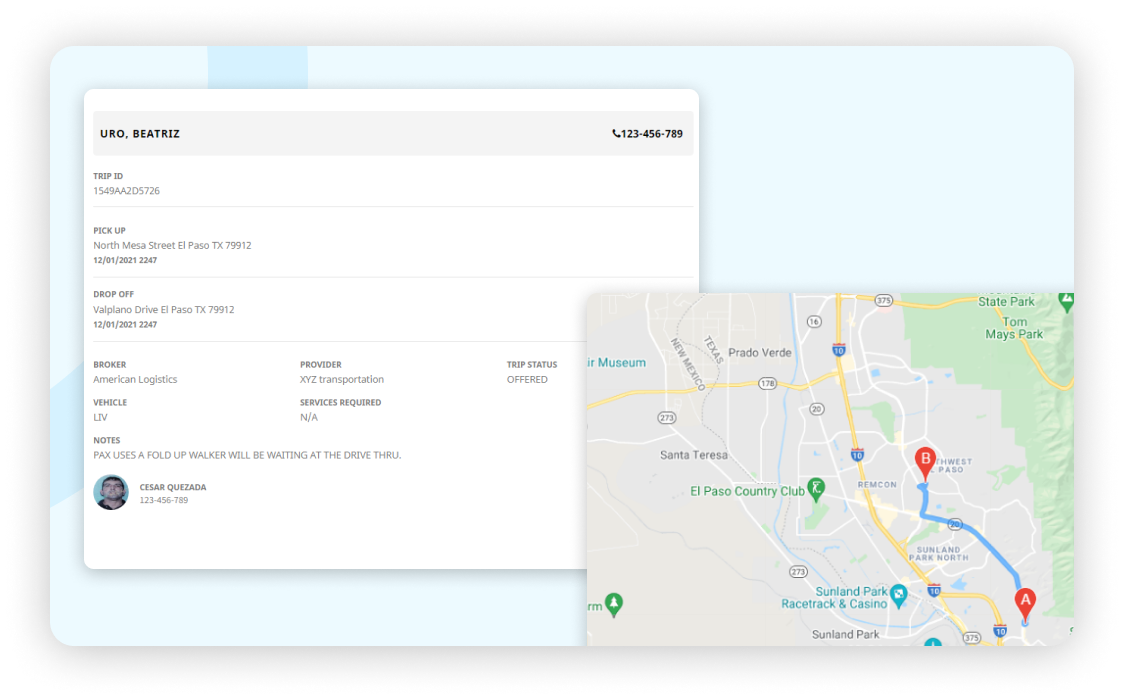Click the provider XYZ transportation
The height and width of the screenshot is (700, 1124).
(x=342, y=379)
